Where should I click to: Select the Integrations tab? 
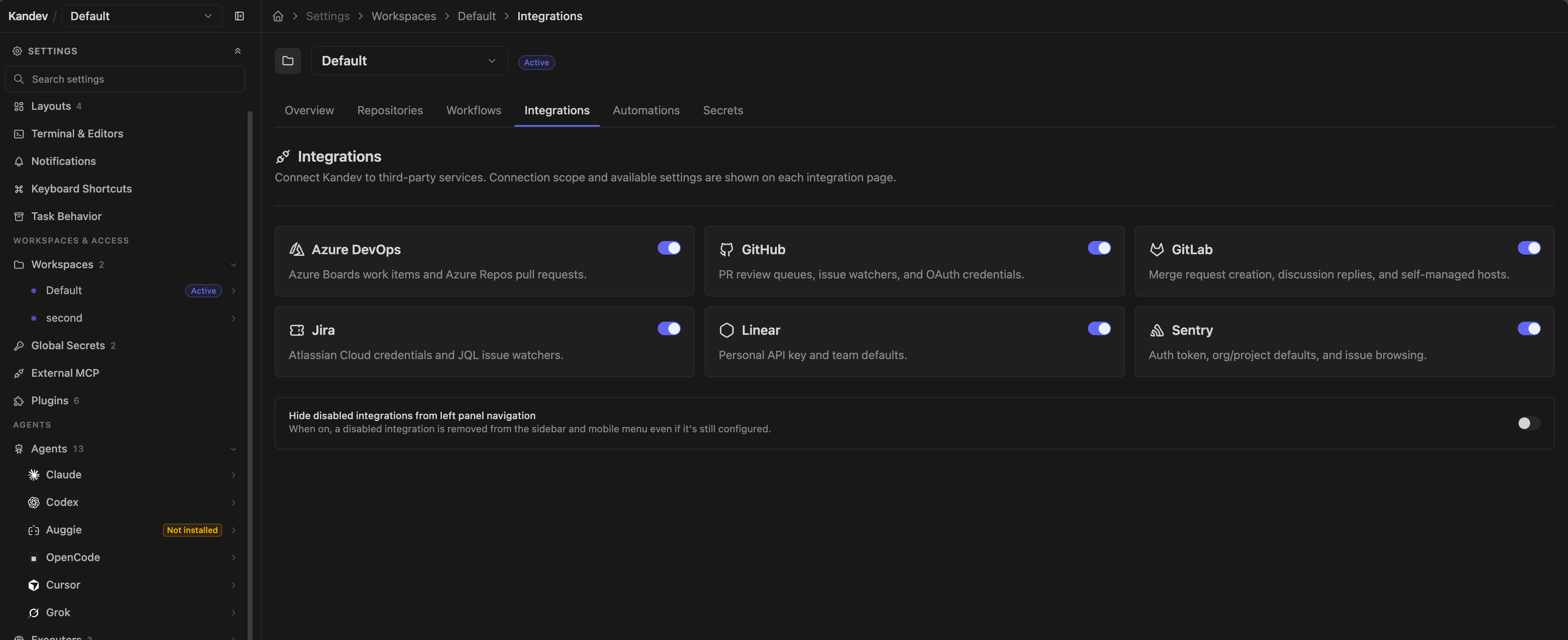tap(557, 111)
